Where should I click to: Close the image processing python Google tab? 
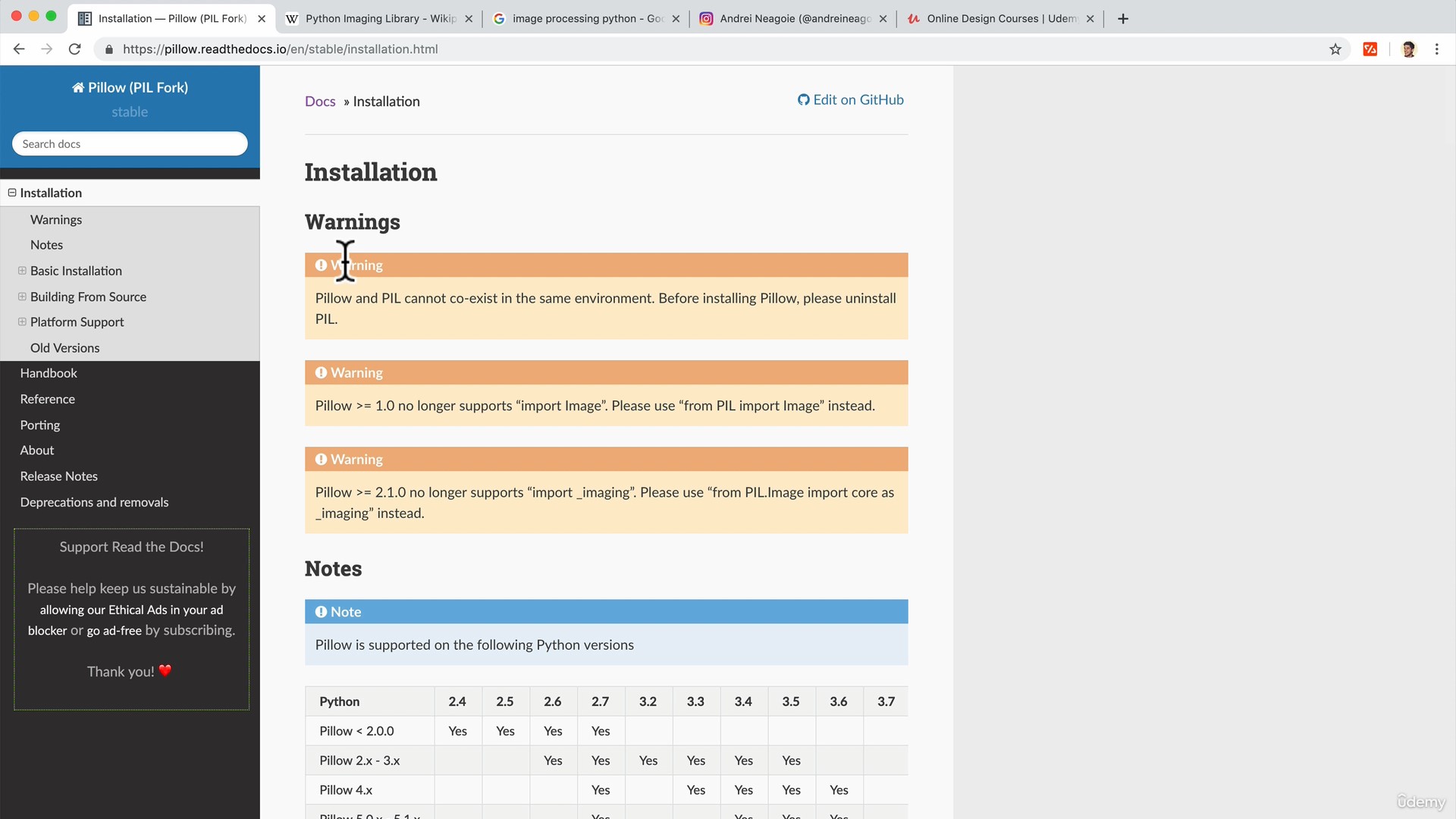[676, 18]
